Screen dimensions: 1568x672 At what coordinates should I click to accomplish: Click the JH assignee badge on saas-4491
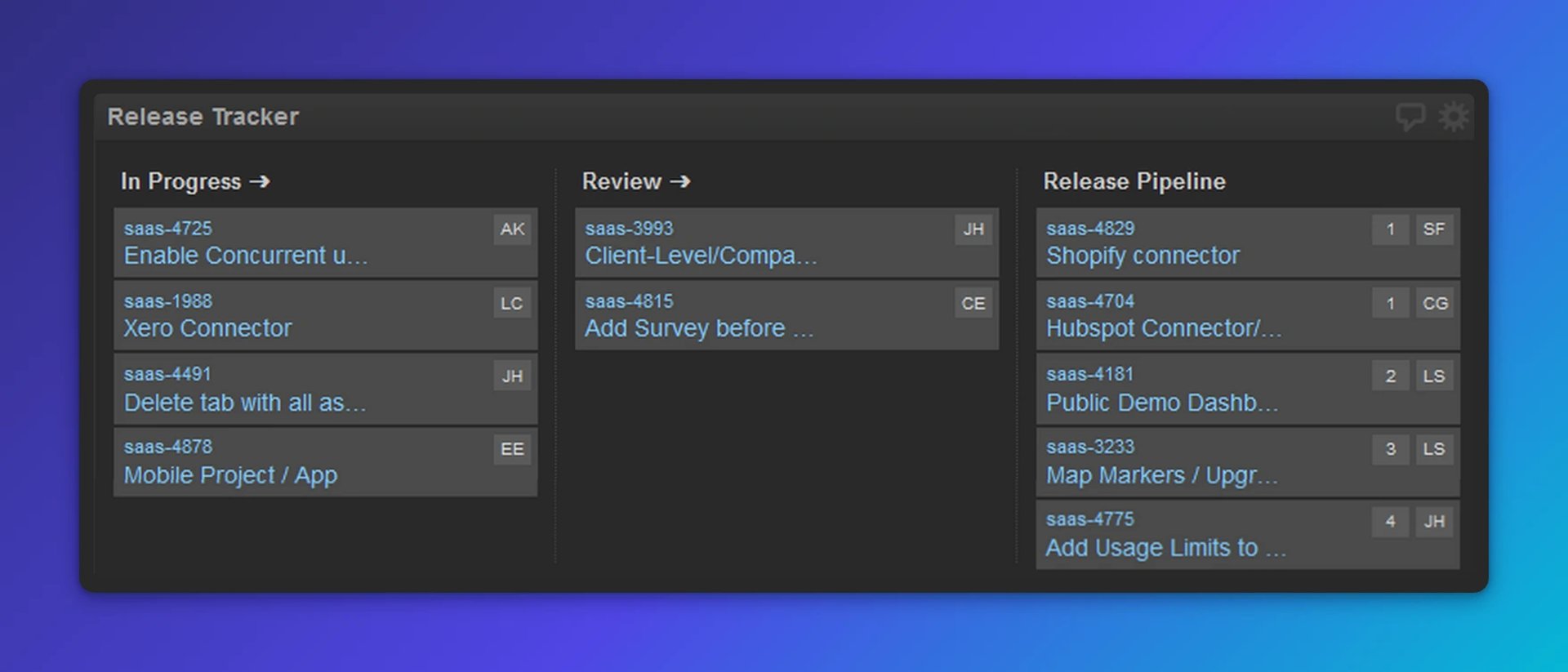coord(512,376)
